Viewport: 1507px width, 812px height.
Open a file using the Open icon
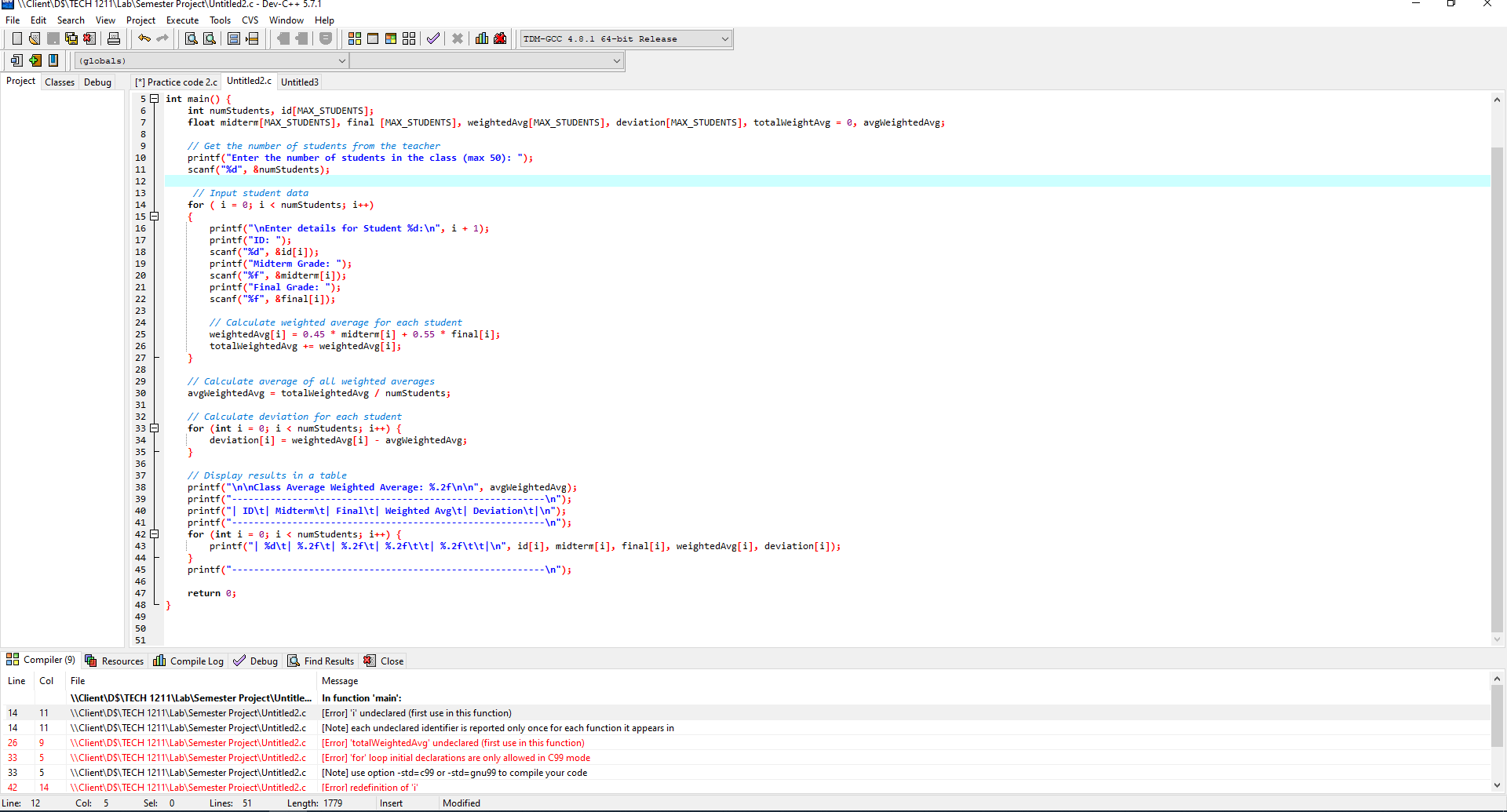(34, 38)
